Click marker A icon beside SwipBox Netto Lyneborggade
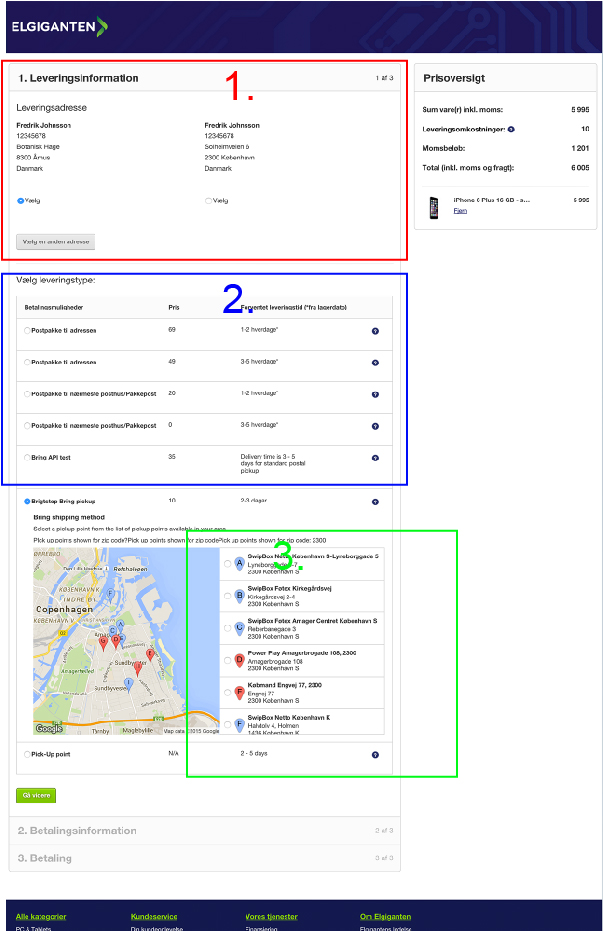 pos(240,563)
